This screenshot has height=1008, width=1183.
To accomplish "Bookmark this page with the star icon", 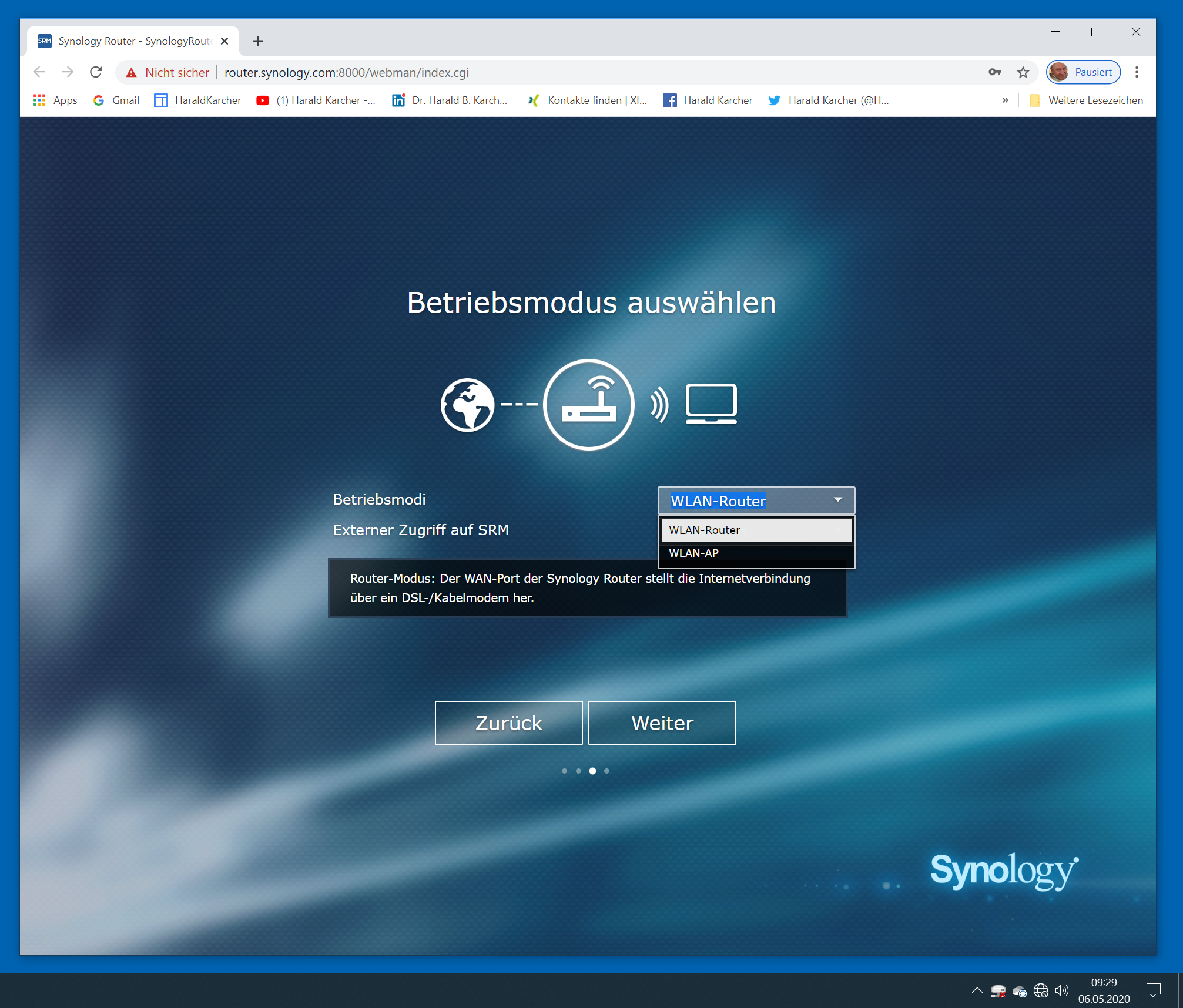I will click(1023, 72).
